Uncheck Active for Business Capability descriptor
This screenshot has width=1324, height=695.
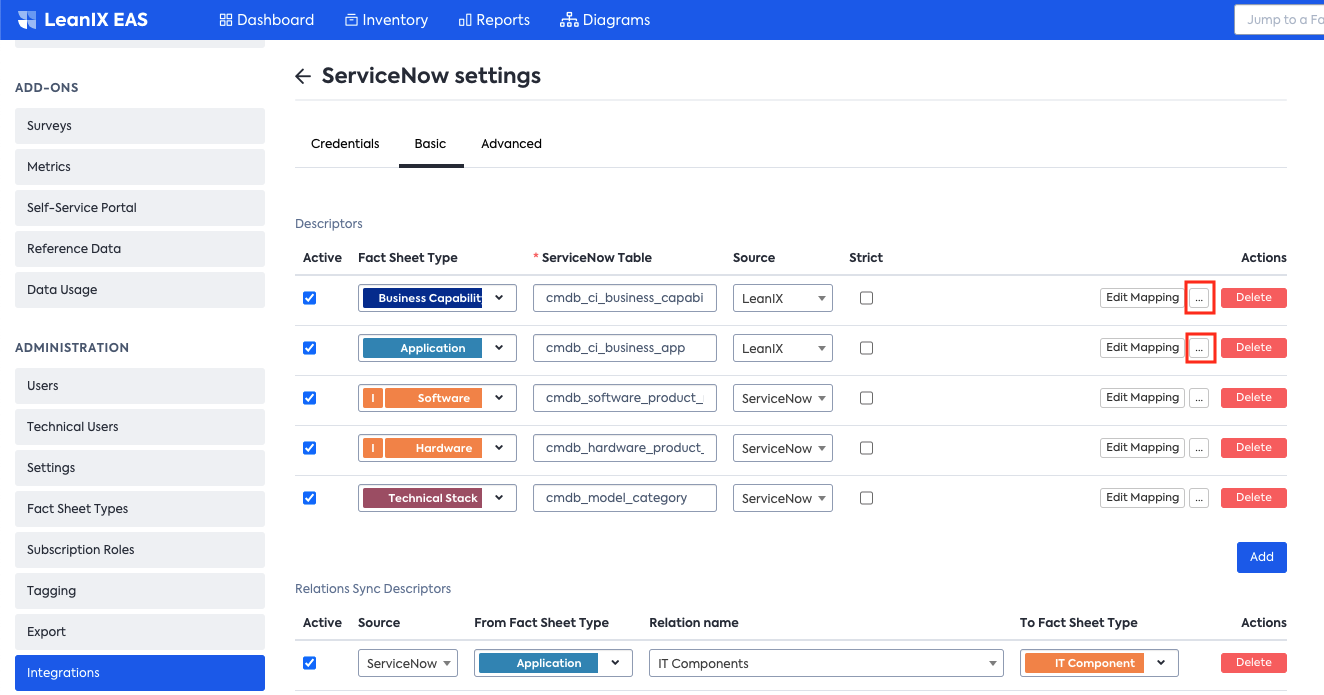click(310, 298)
